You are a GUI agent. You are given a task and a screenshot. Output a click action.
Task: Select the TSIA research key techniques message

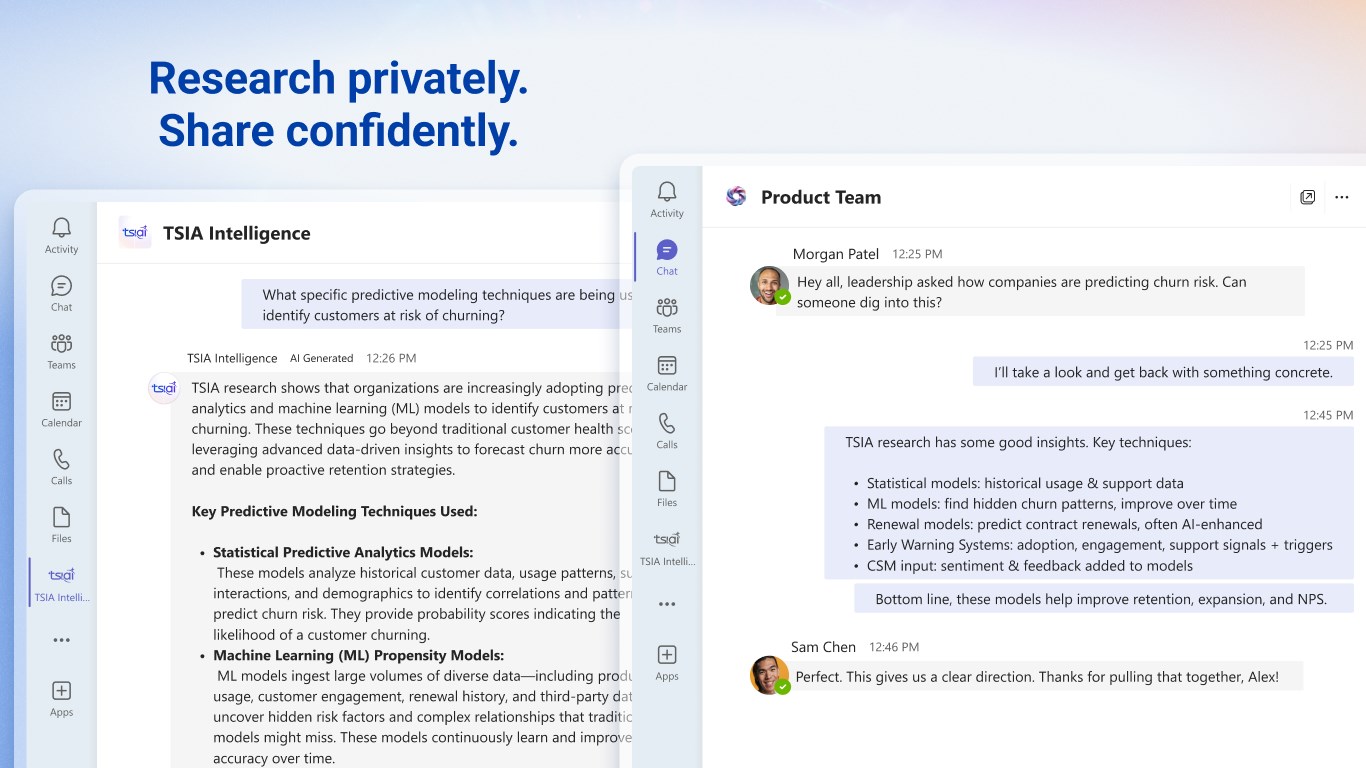pyautogui.click(x=1089, y=503)
